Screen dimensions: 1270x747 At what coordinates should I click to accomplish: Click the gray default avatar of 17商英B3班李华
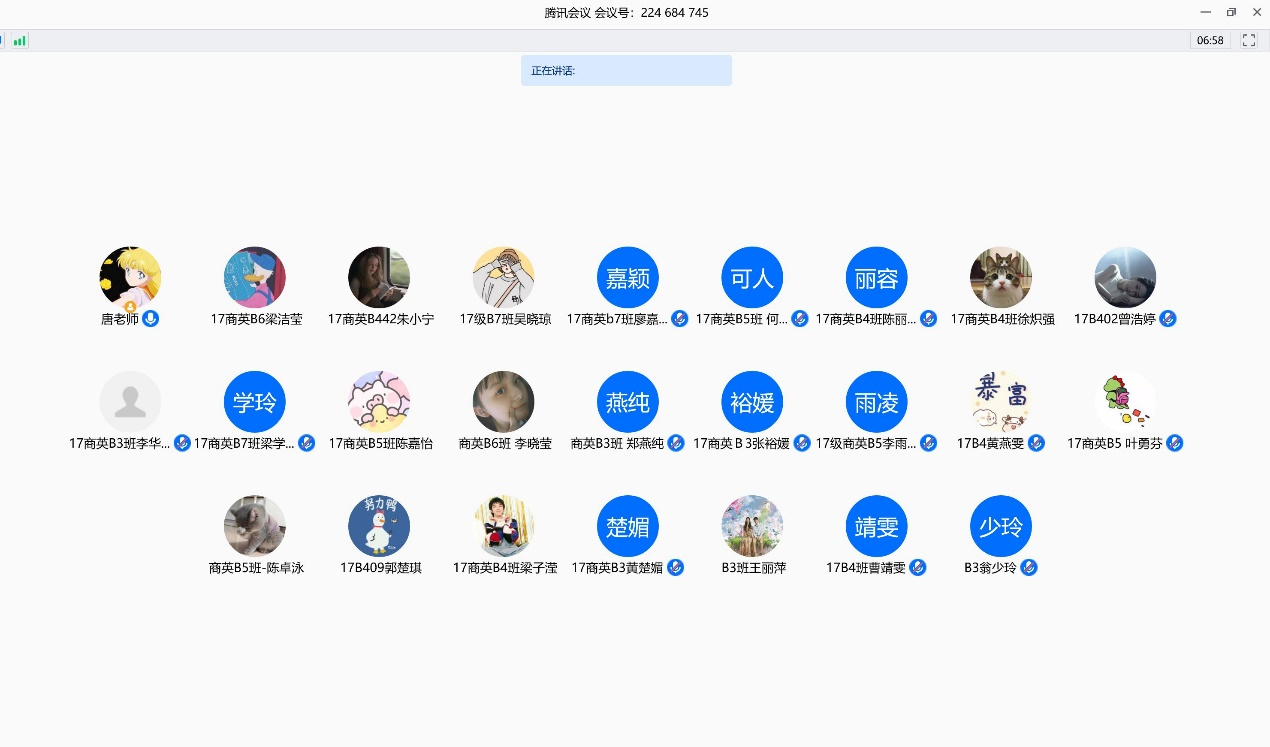[x=130, y=402]
